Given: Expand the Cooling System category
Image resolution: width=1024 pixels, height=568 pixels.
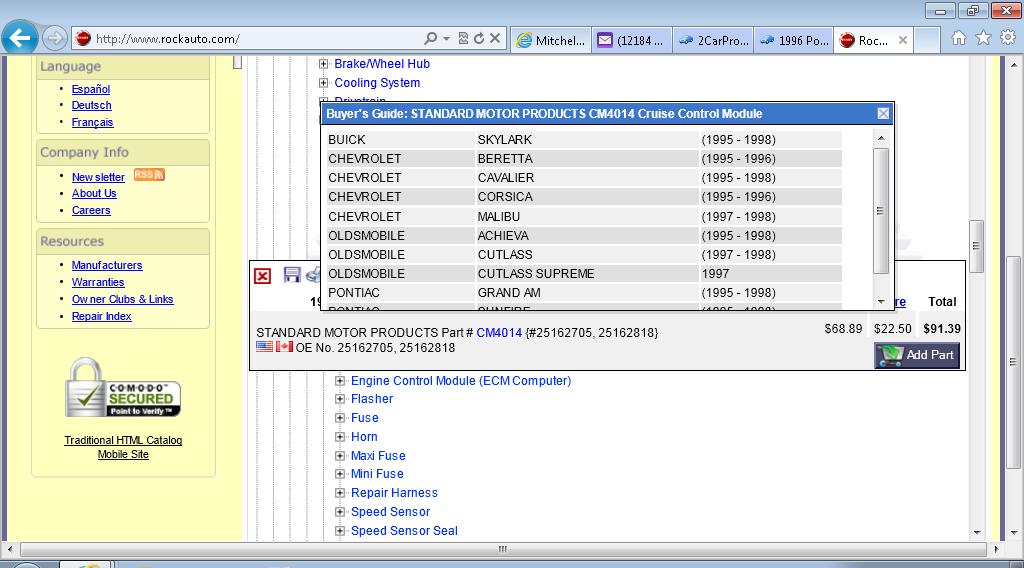Looking at the screenshot, I should (x=324, y=83).
